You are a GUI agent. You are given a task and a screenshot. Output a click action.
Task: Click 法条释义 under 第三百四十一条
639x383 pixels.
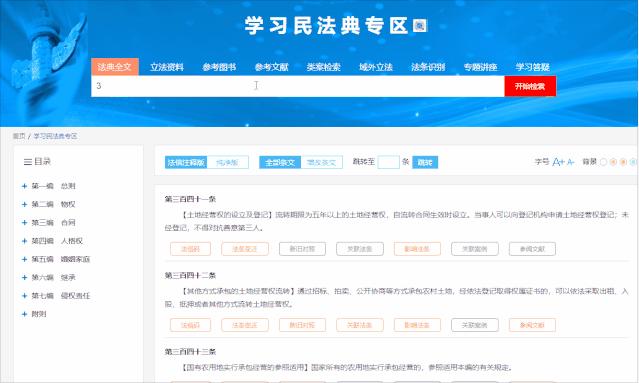[x=245, y=249]
